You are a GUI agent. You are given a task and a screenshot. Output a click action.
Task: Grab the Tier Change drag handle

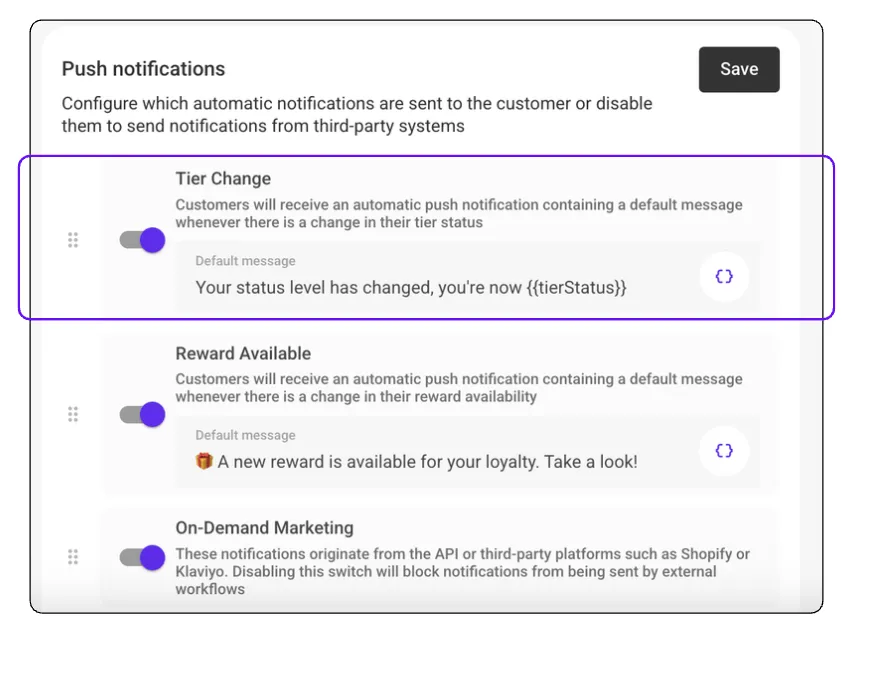pyautogui.click(x=73, y=240)
